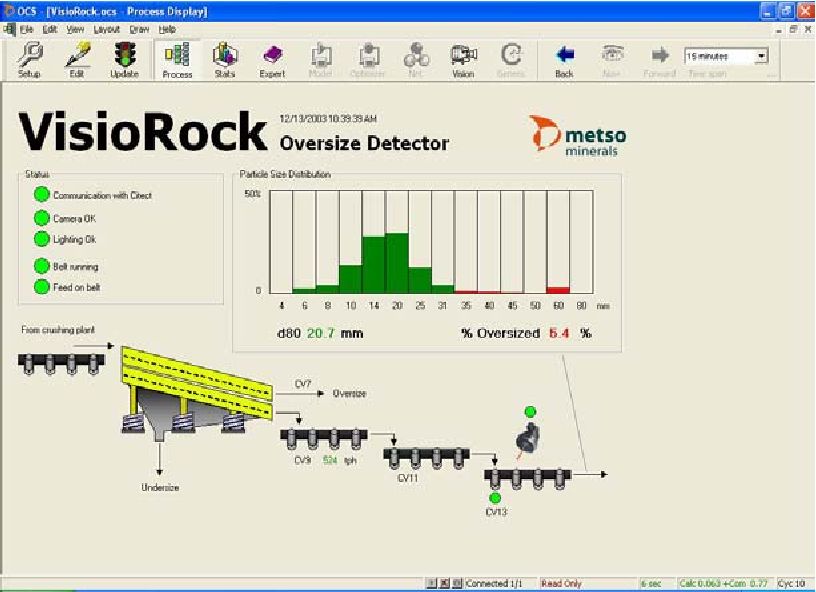Click the From crushing plant label
This screenshot has width=816, height=592.
(58, 330)
